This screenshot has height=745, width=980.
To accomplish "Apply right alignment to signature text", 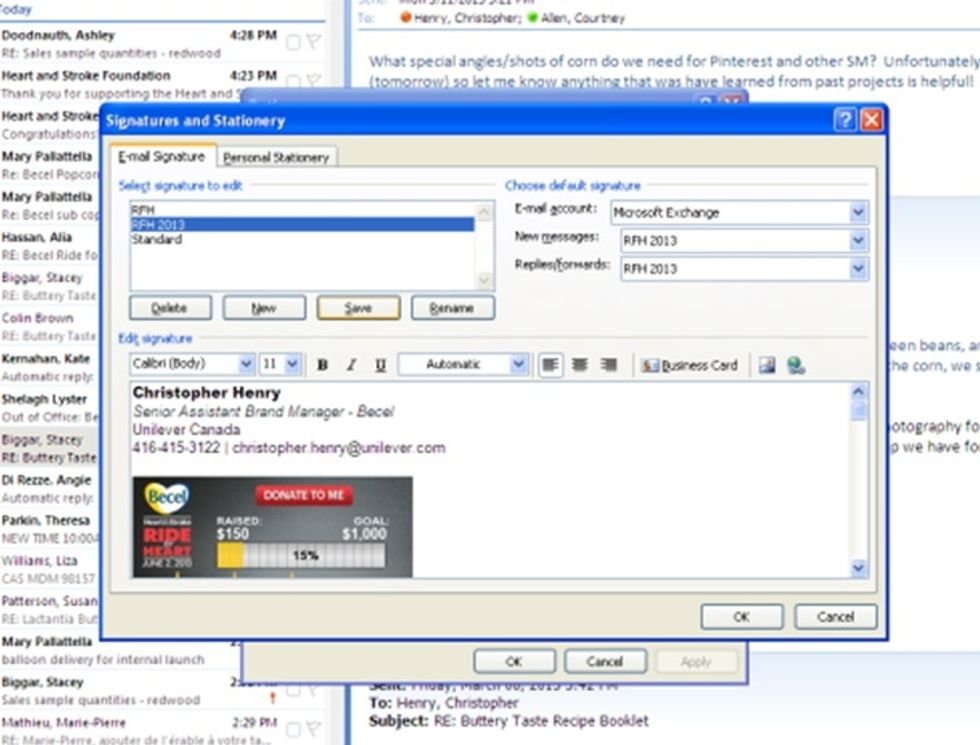I will click(608, 365).
